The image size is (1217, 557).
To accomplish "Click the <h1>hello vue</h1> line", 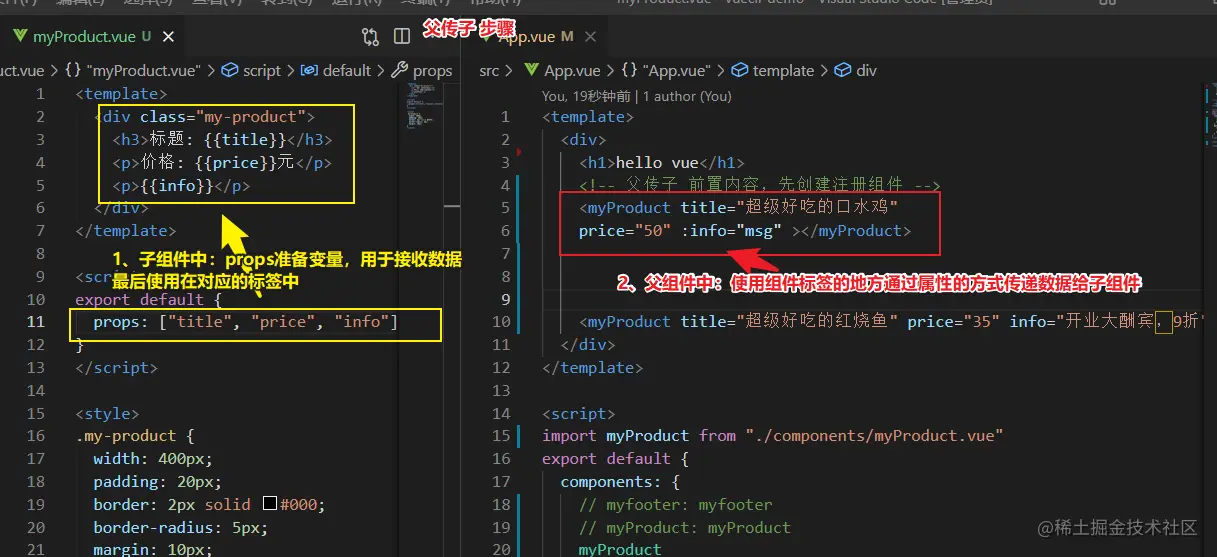I will tap(662, 163).
